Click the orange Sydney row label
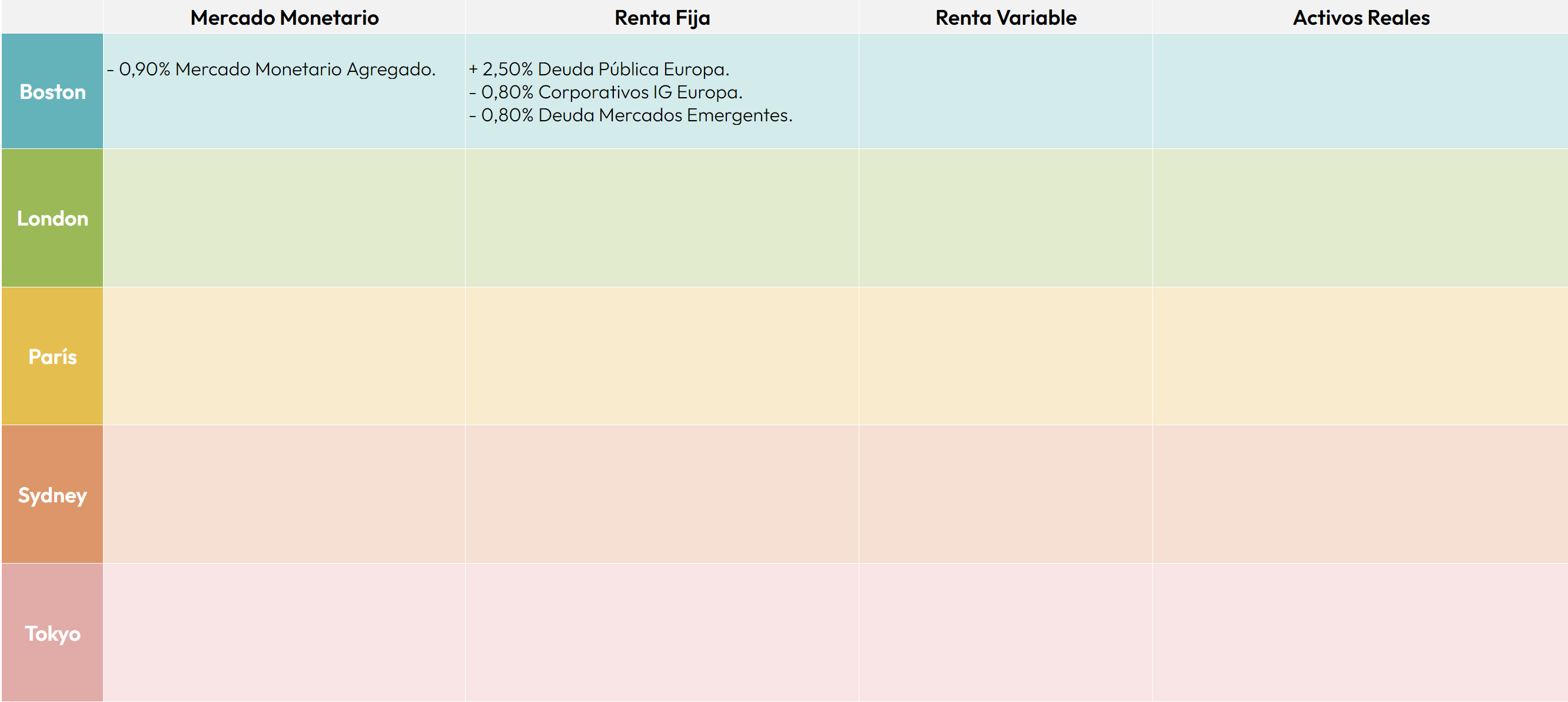The image size is (1568, 702). coord(52,495)
